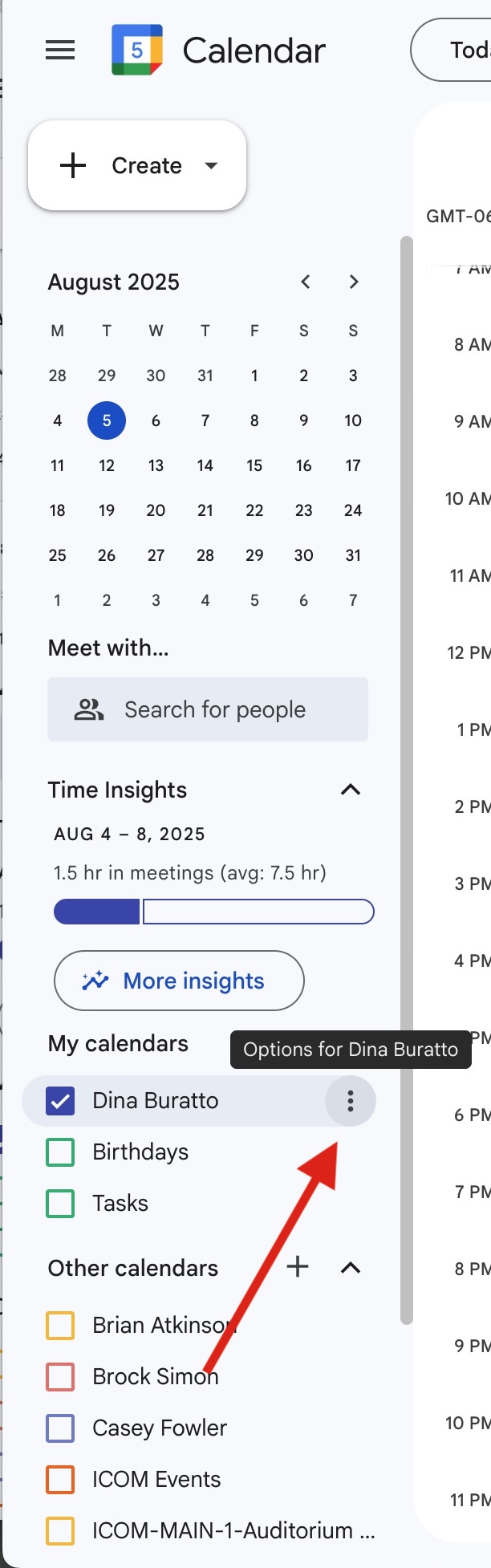
Task: Select August 15 in mini calendar
Action: click(x=254, y=465)
